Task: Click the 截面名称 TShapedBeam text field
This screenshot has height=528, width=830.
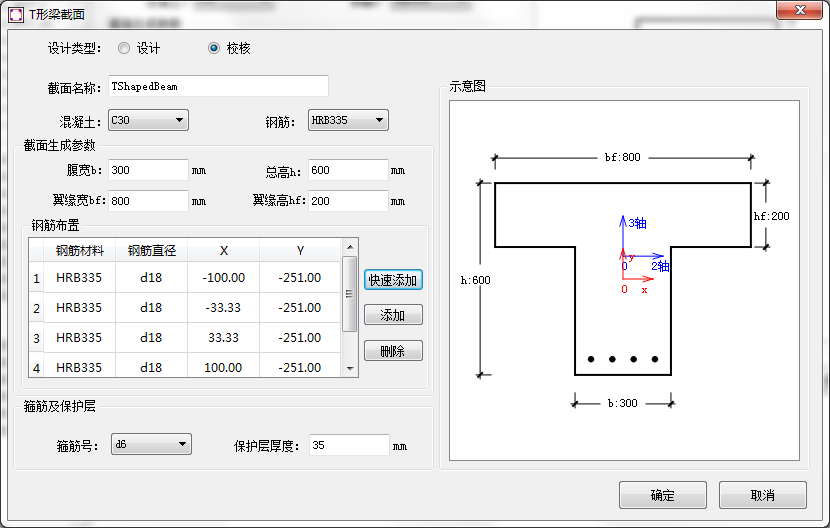Action: [218, 87]
